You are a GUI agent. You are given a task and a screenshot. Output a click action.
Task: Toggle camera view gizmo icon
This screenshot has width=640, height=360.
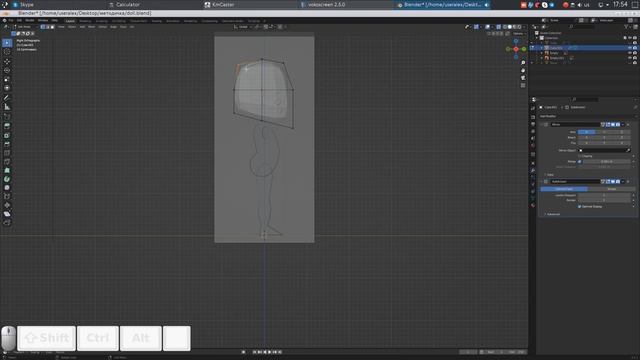click(523, 78)
